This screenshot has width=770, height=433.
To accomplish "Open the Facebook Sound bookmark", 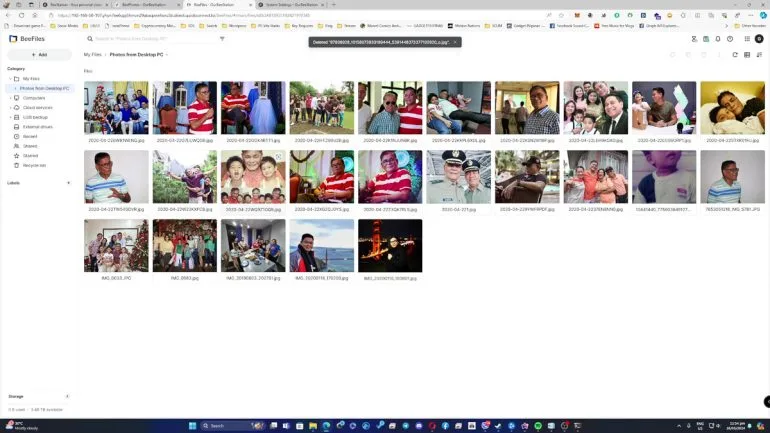I will (569, 26).
